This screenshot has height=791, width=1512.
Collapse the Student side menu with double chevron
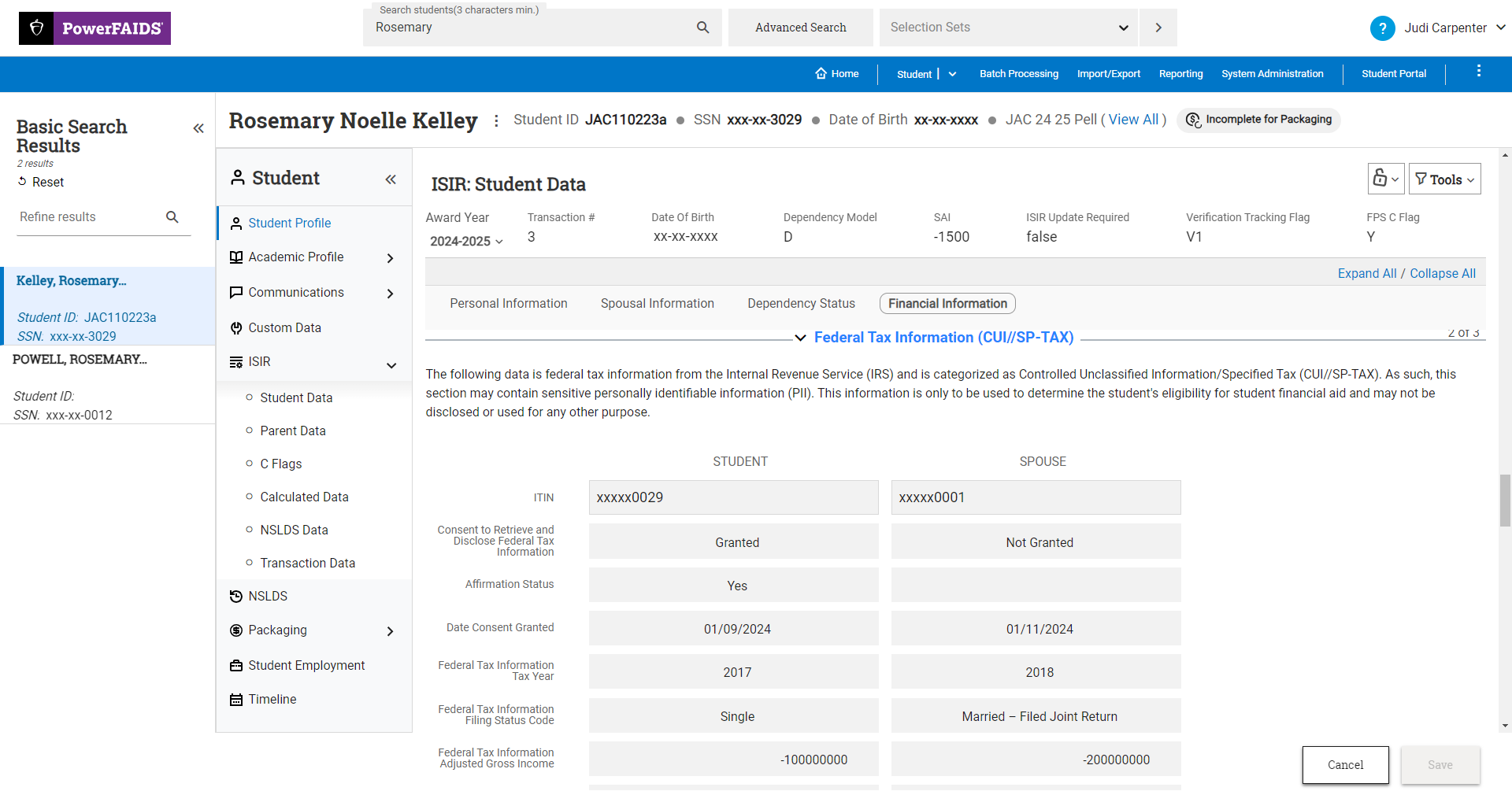pyautogui.click(x=391, y=179)
